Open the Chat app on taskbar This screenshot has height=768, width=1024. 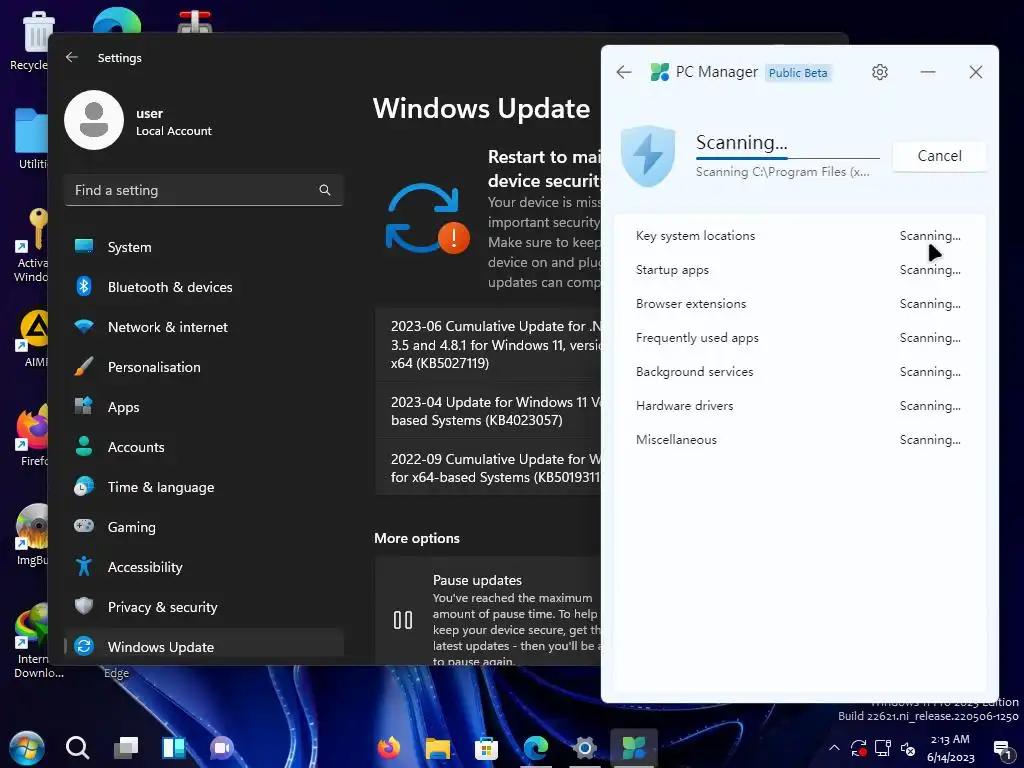[222, 748]
